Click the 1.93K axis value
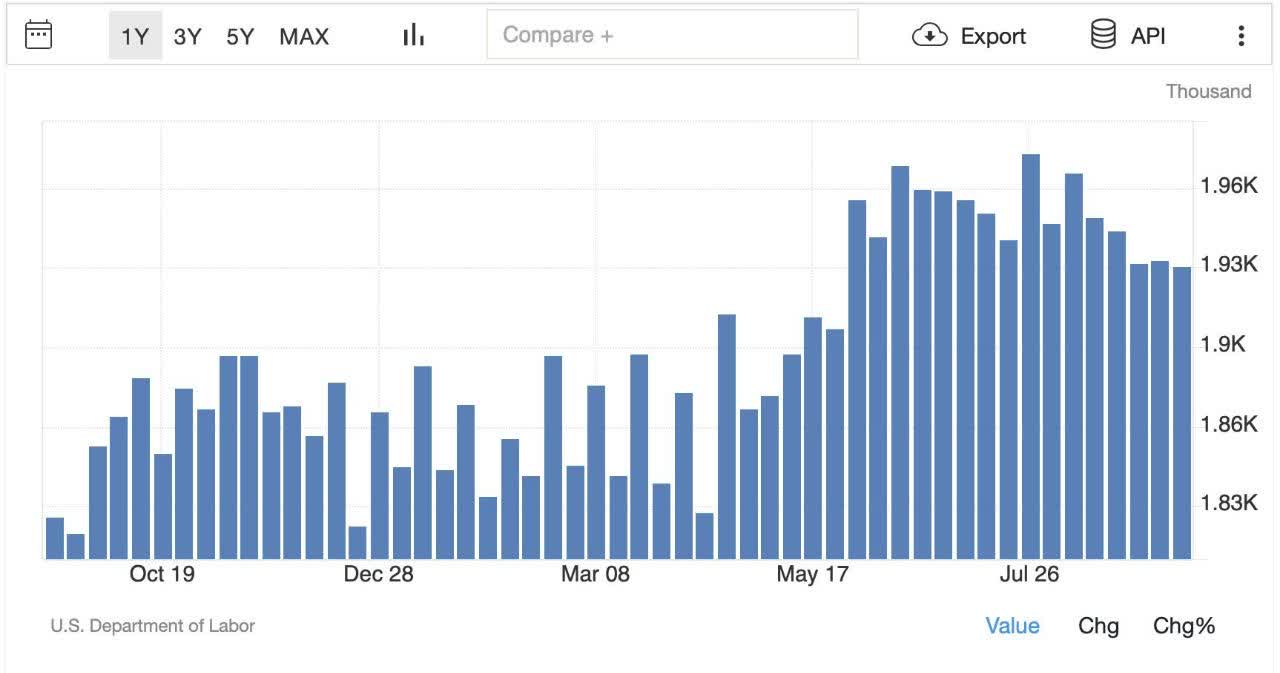 (x=1229, y=264)
